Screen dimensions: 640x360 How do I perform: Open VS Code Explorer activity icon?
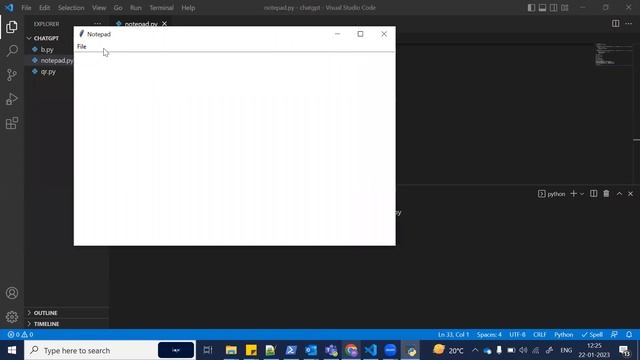click(12, 27)
